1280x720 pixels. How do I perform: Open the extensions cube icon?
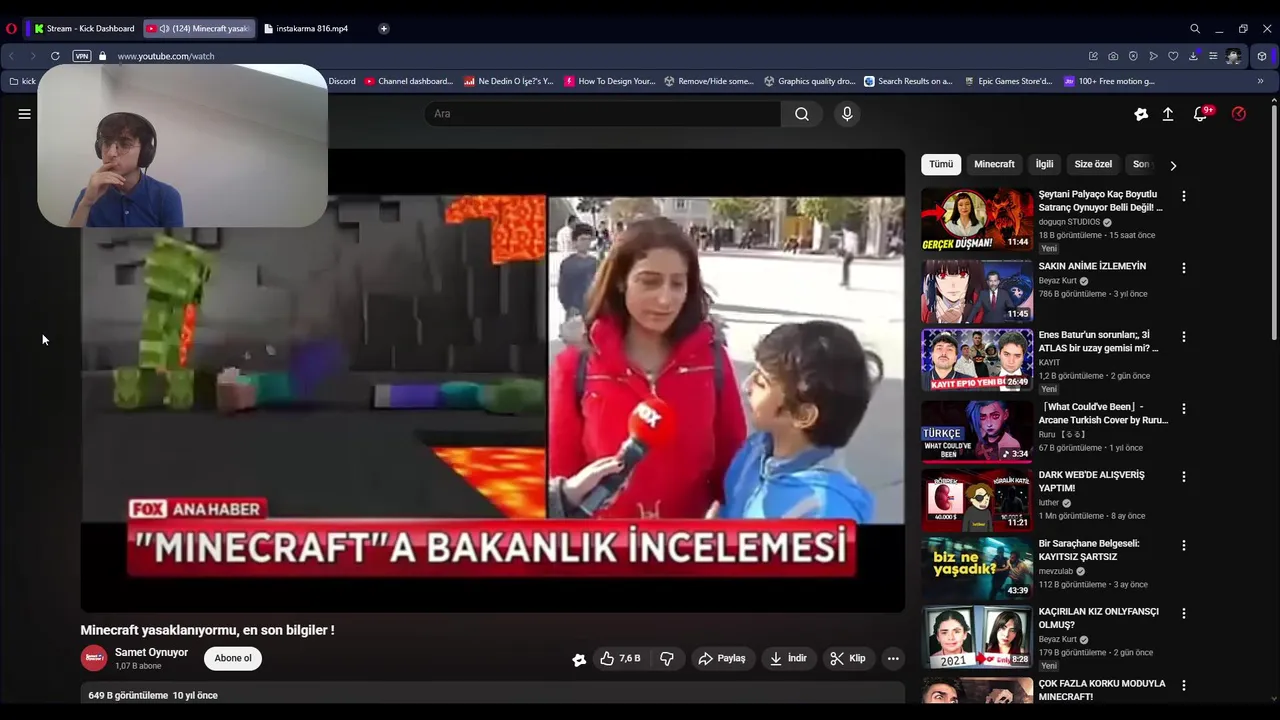pyautogui.click(x=1262, y=56)
